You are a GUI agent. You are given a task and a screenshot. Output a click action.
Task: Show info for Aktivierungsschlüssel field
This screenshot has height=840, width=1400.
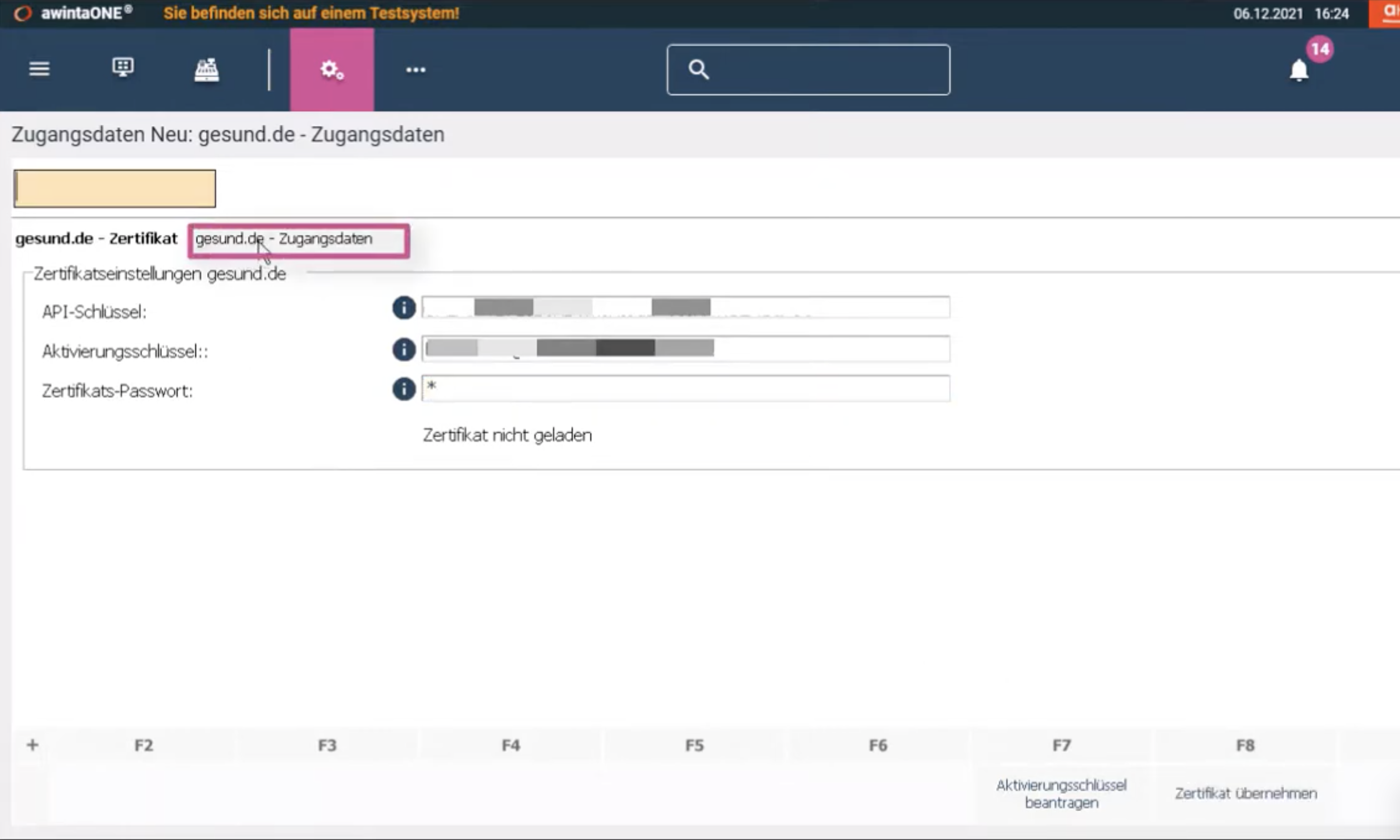tap(404, 349)
